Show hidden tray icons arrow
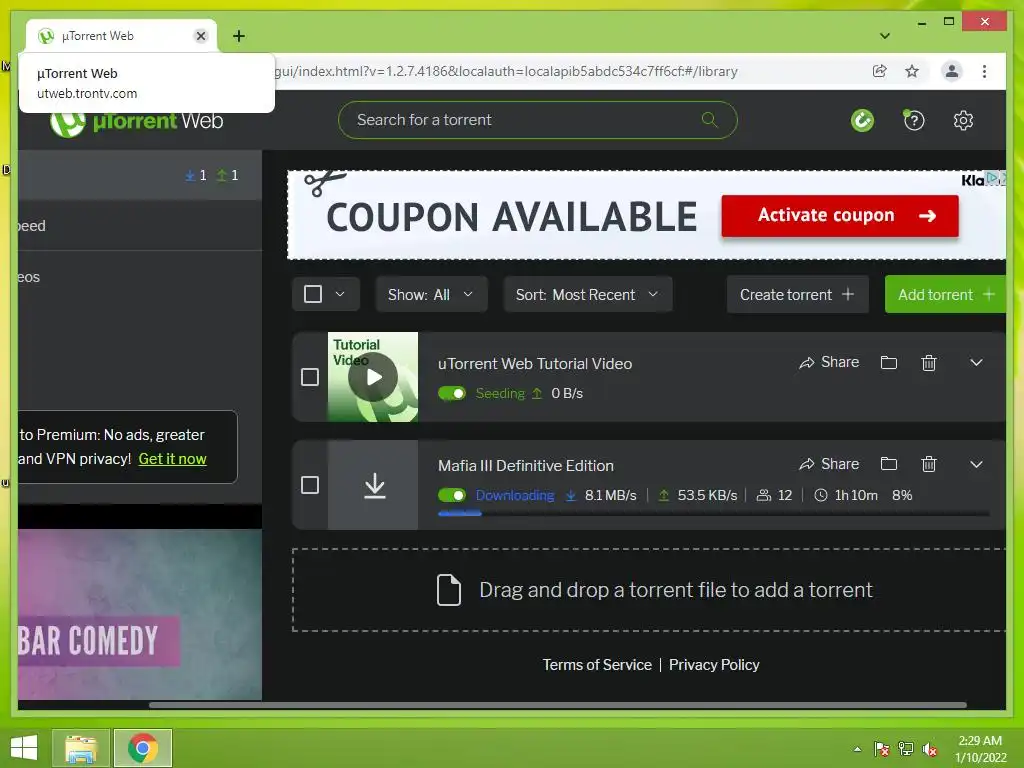 (857, 749)
